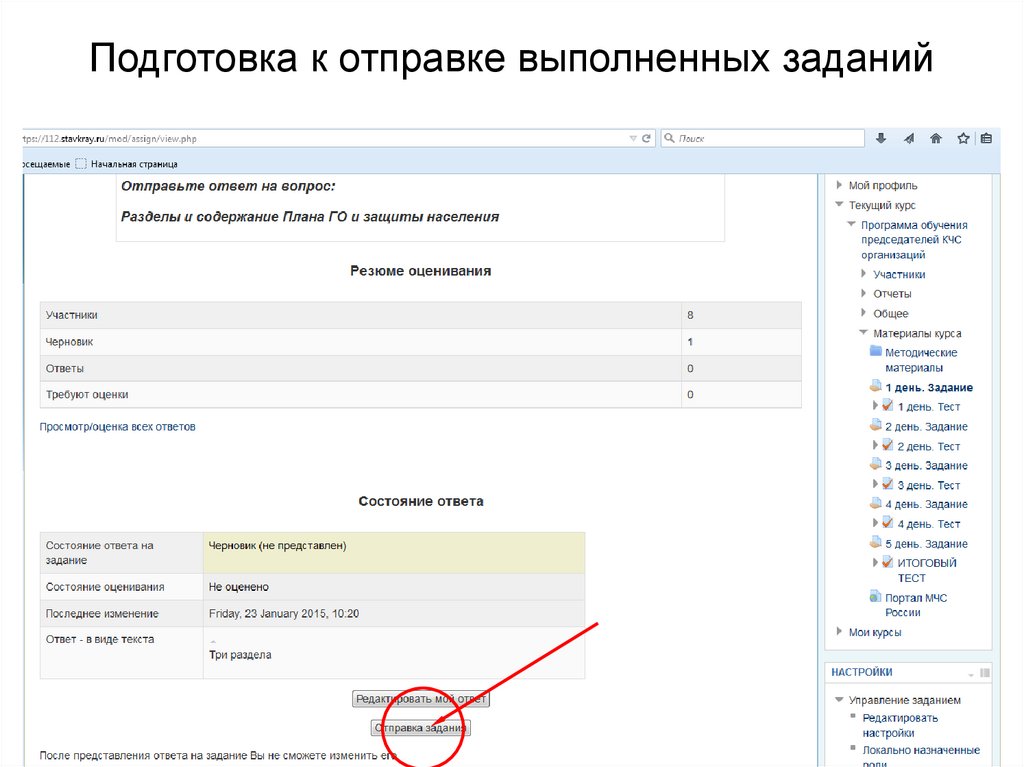Open the address bar history dropdown arrow
This screenshot has height=767, width=1024.
tap(633, 139)
